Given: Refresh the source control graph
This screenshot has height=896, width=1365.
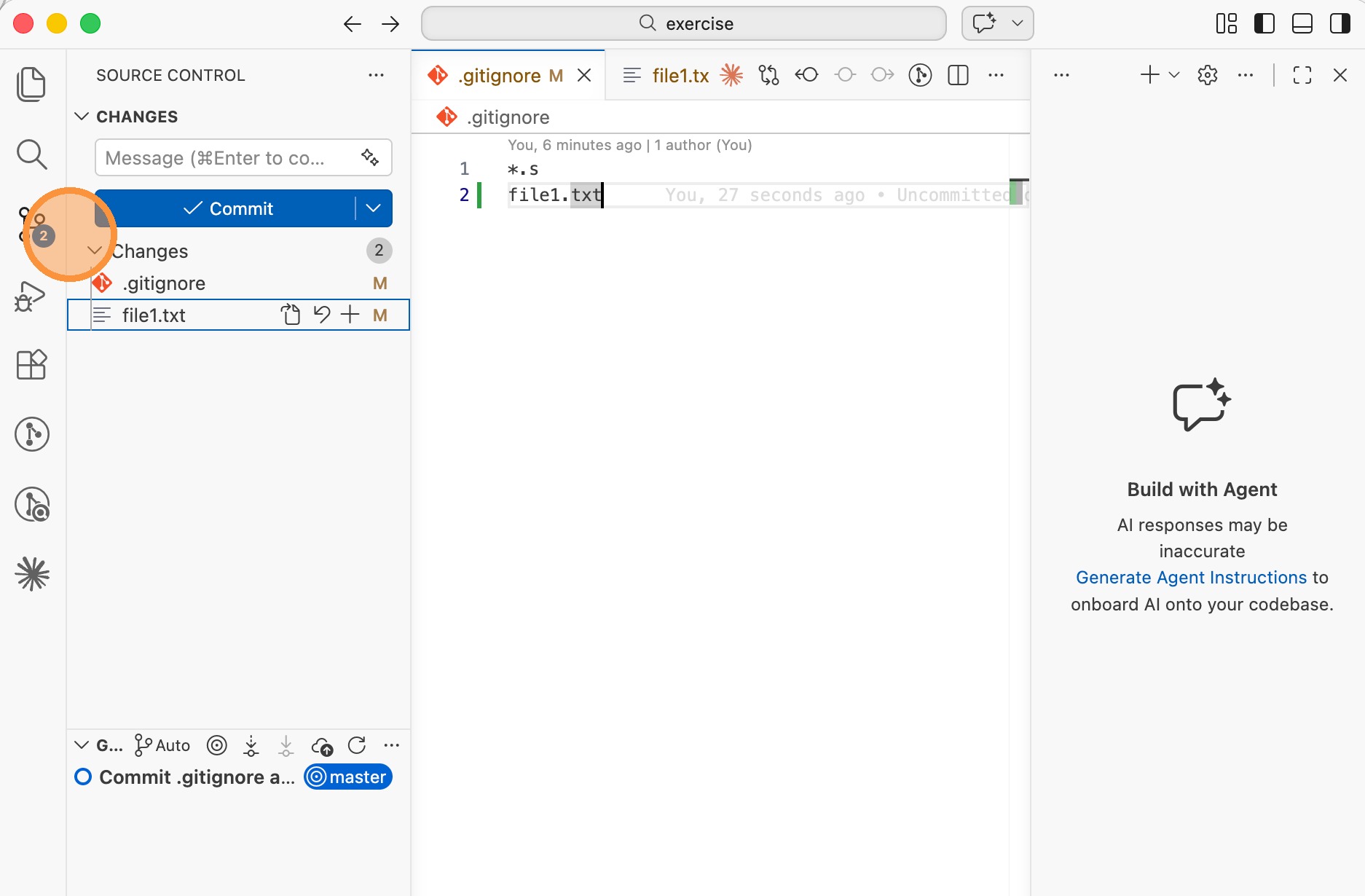Looking at the screenshot, I should 357,745.
